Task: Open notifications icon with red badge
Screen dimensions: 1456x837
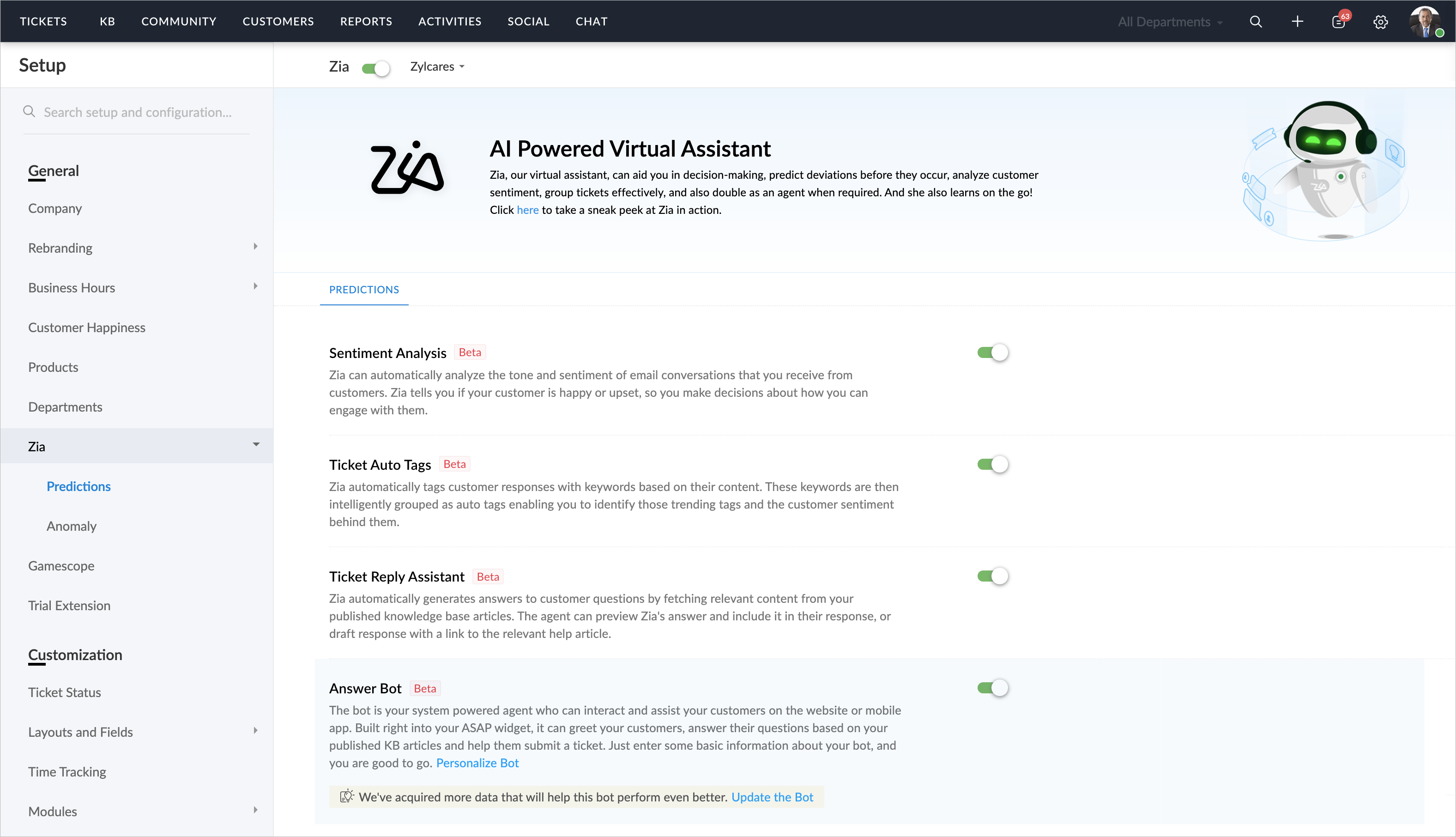Action: click(1339, 22)
